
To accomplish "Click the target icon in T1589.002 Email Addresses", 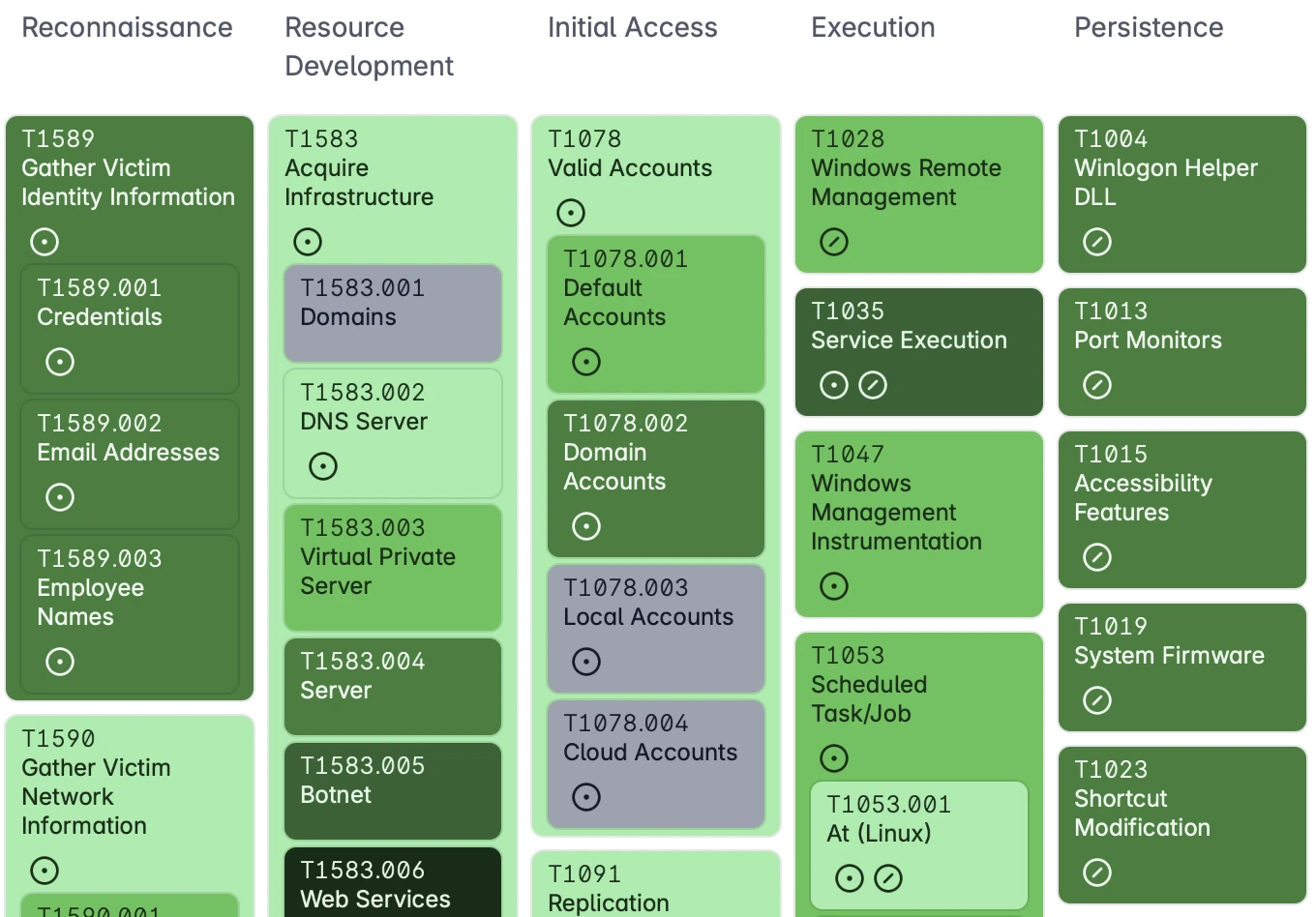I will click(60, 497).
